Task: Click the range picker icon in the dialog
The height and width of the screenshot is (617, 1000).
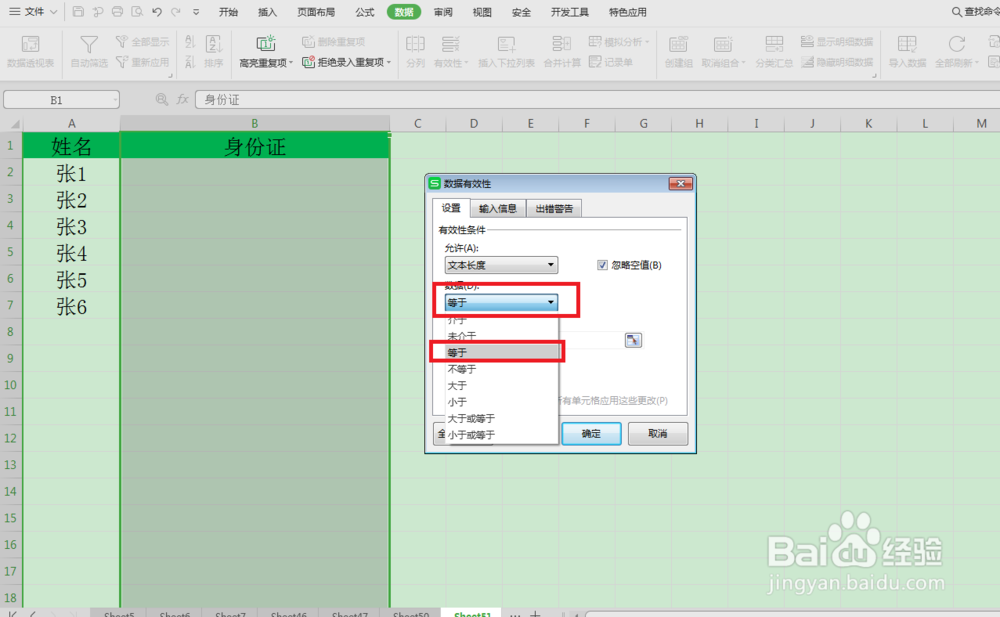Action: (x=632, y=340)
